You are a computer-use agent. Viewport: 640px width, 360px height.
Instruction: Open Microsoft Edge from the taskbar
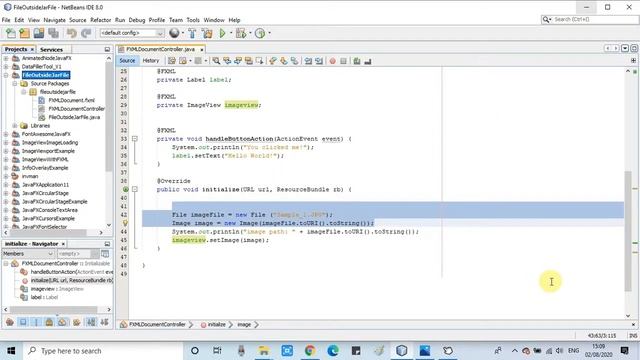coord(333,351)
